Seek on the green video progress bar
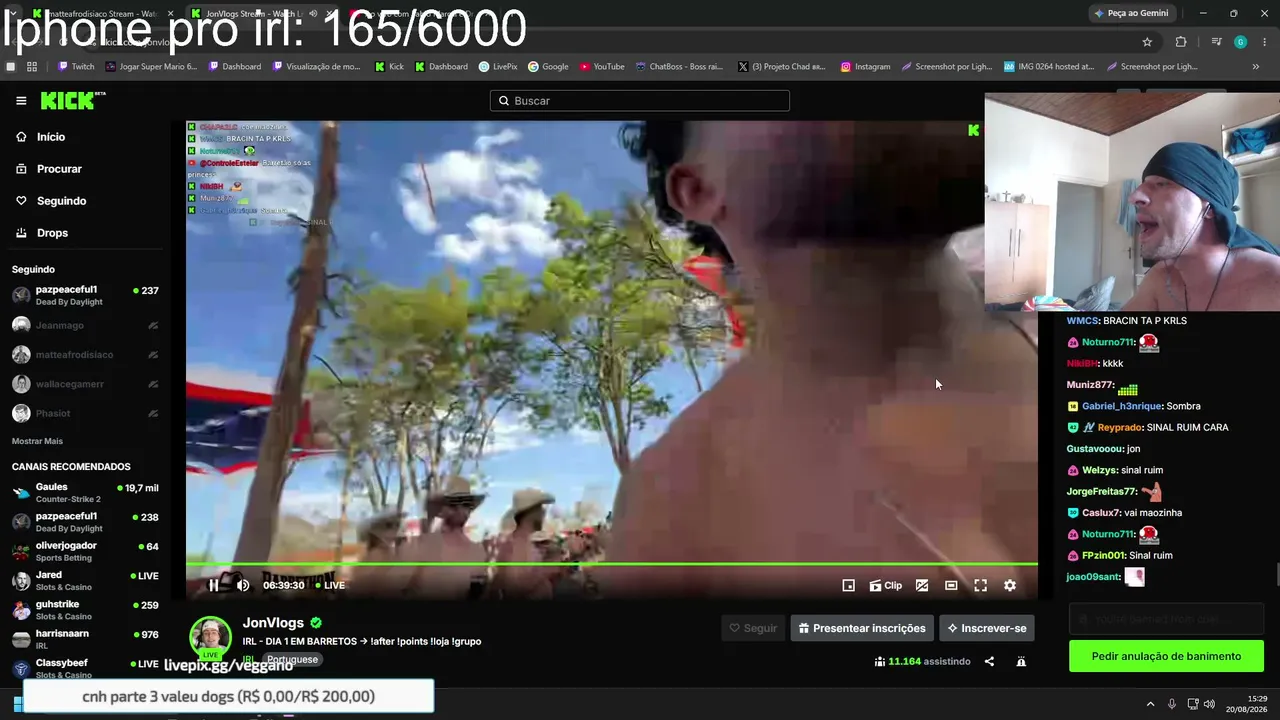 612,564
